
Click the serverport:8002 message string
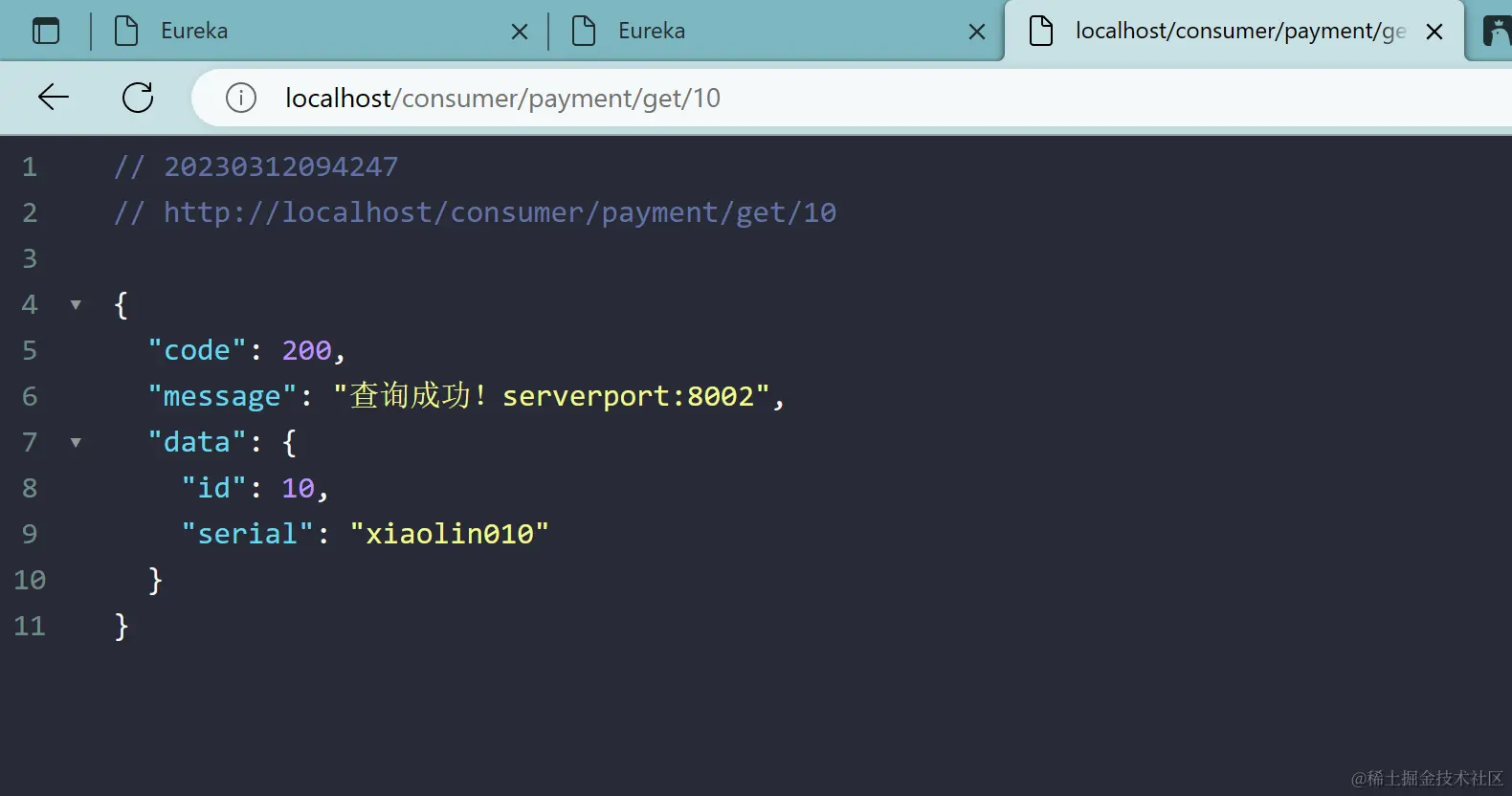(551, 396)
